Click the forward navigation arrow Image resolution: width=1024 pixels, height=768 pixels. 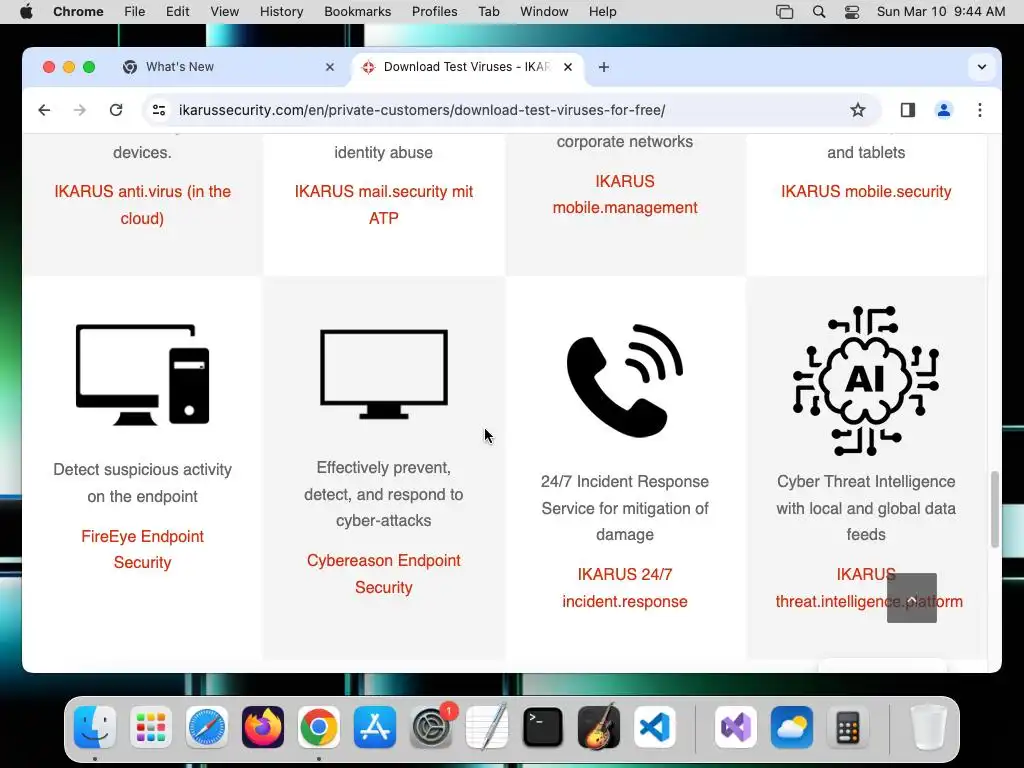pos(80,110)
